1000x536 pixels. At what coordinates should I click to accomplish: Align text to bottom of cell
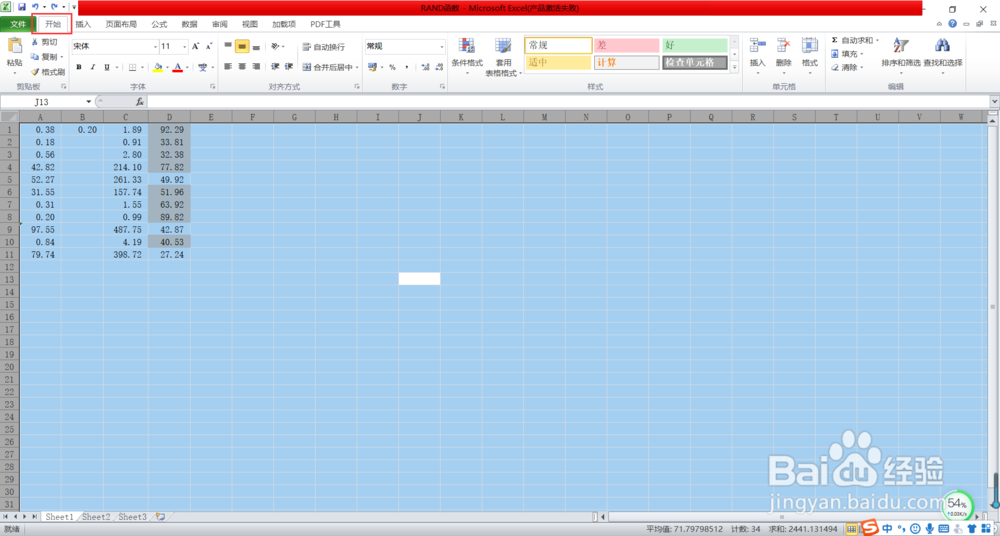(256, 46)
